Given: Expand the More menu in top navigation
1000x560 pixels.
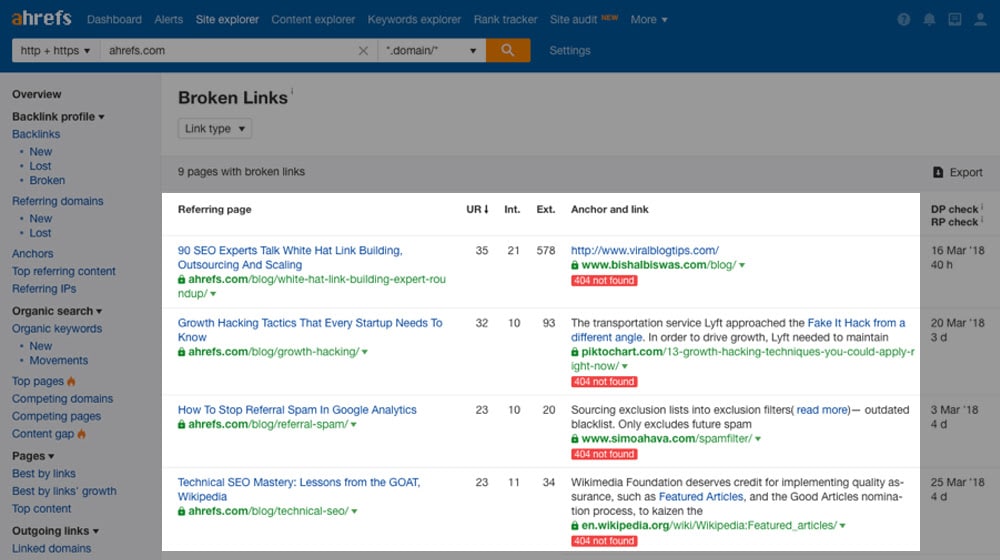Looking at the screenshot, I should point(649,20).
